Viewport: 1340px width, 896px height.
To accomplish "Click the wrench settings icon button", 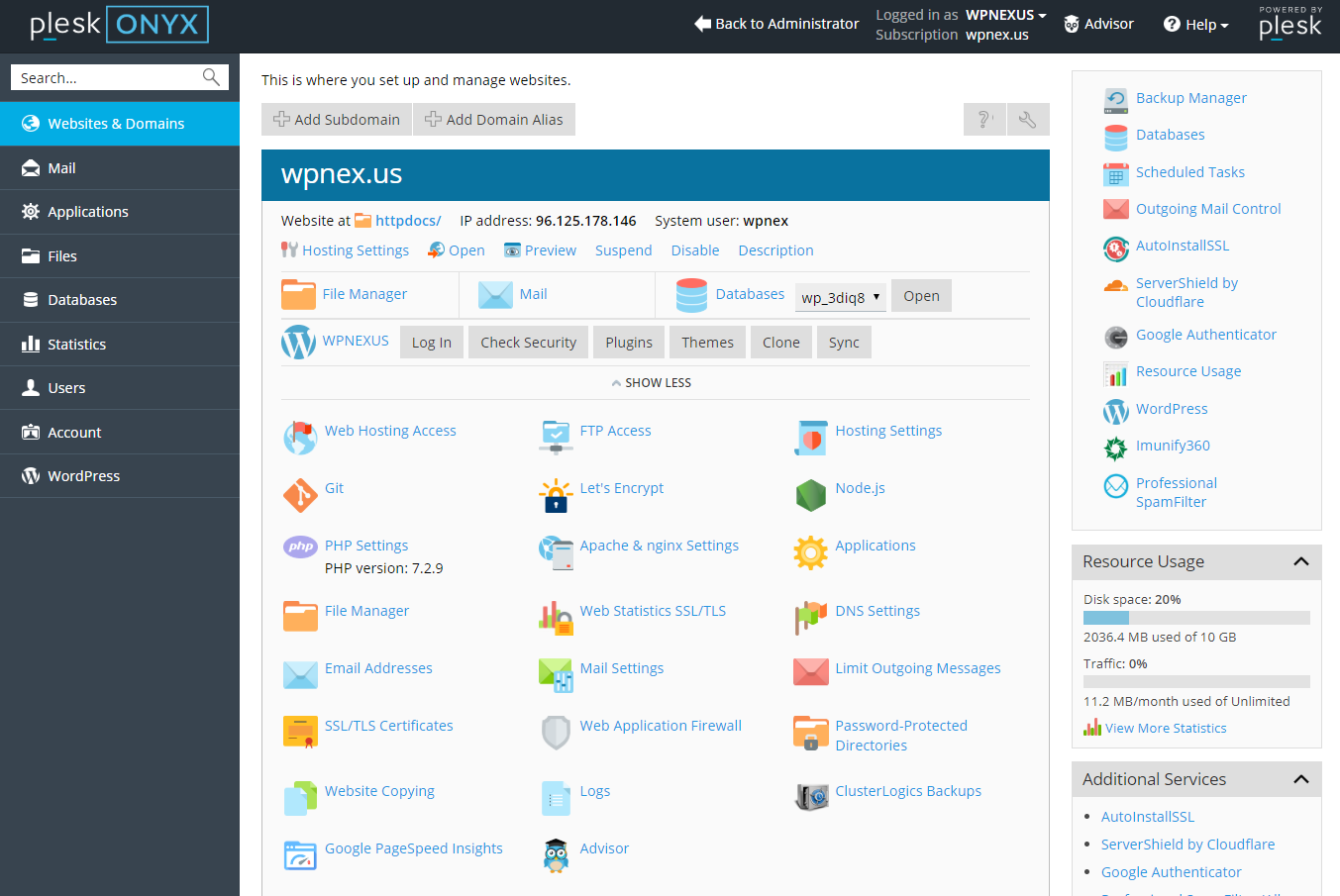I will 1028,120.
